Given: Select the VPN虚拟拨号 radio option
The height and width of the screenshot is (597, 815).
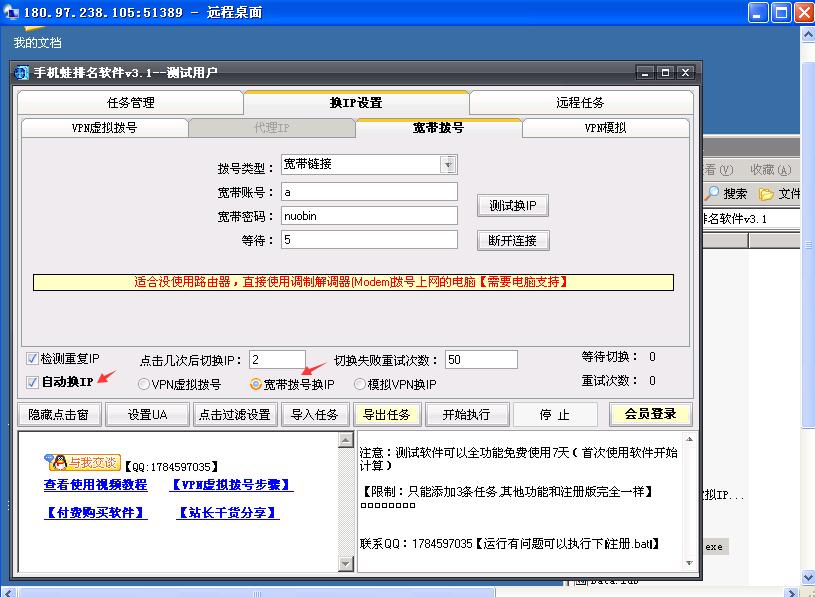Looking at the screenshot, I should [144, 384].
